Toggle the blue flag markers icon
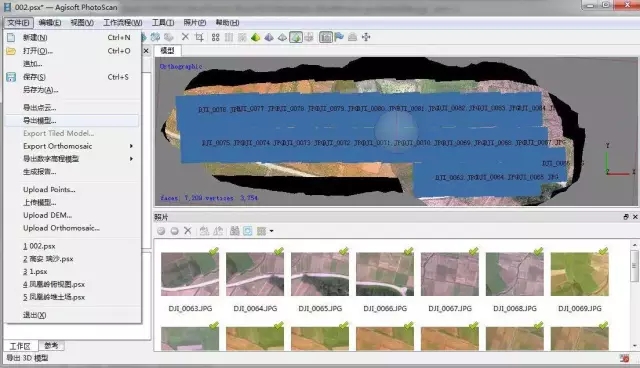Image resolution: width=640 pixels, height=368 pixels. coord(339,37)
